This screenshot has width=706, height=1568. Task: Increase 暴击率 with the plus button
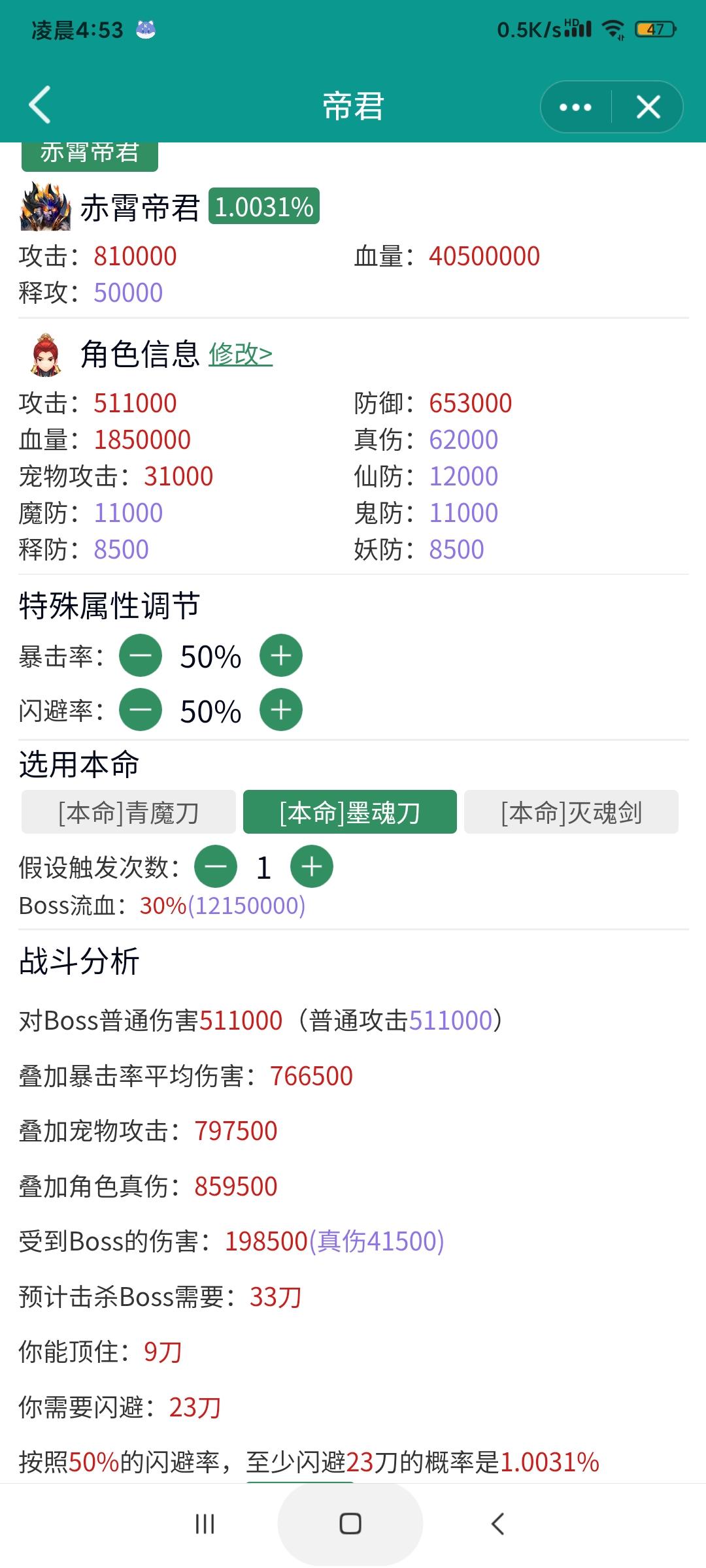(281, 655)
